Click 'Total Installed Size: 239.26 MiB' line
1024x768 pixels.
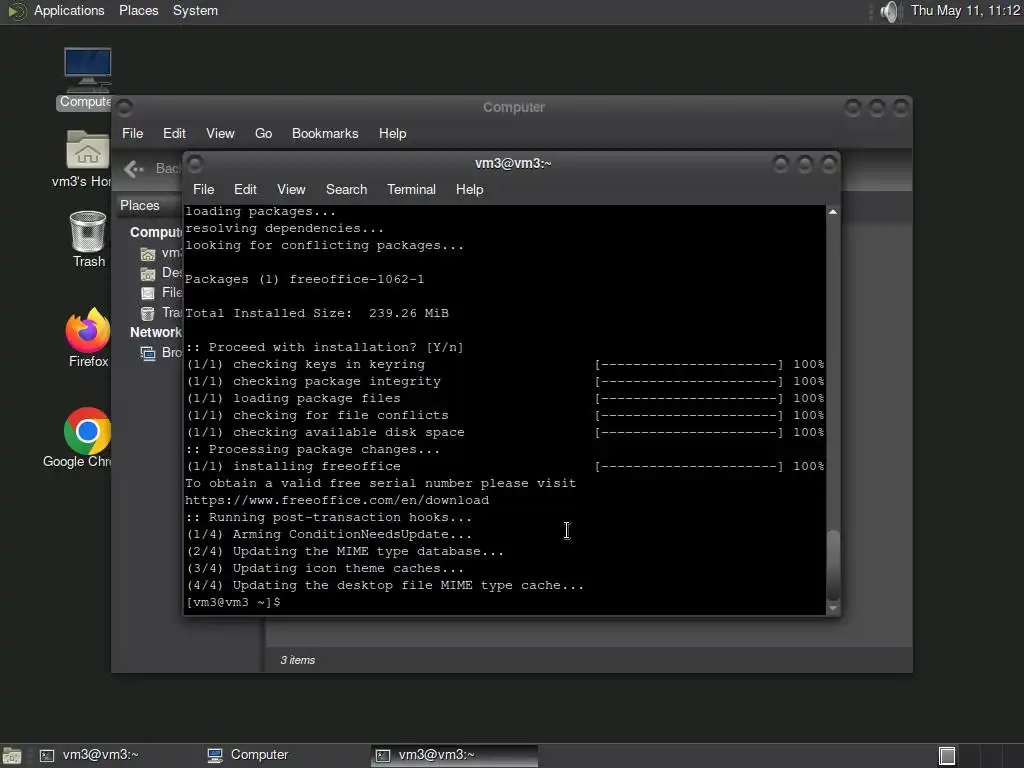tap(317, 313)
